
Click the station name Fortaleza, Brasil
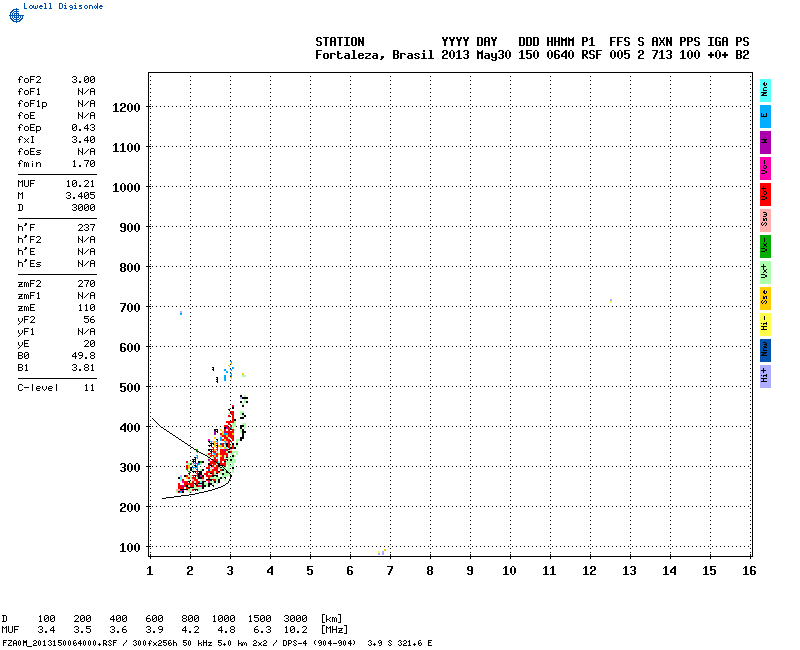[x=374, y=55]
